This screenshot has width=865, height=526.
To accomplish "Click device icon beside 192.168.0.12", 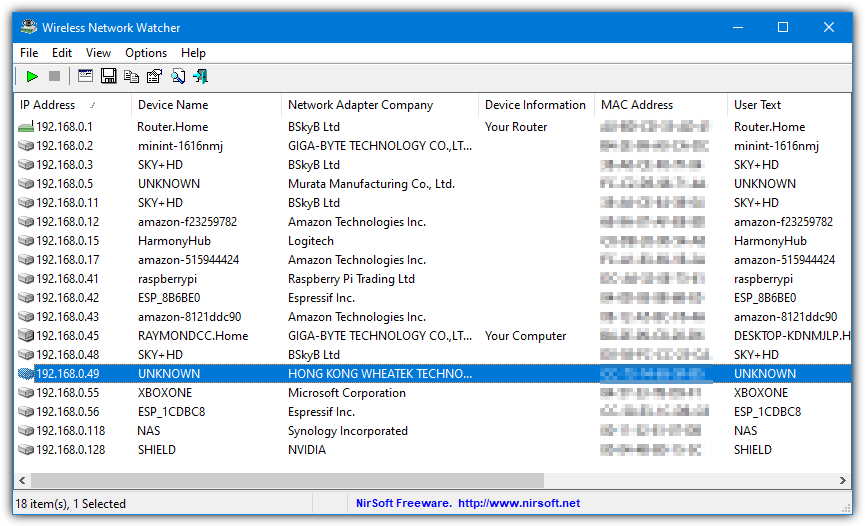I will click(26, 222).
